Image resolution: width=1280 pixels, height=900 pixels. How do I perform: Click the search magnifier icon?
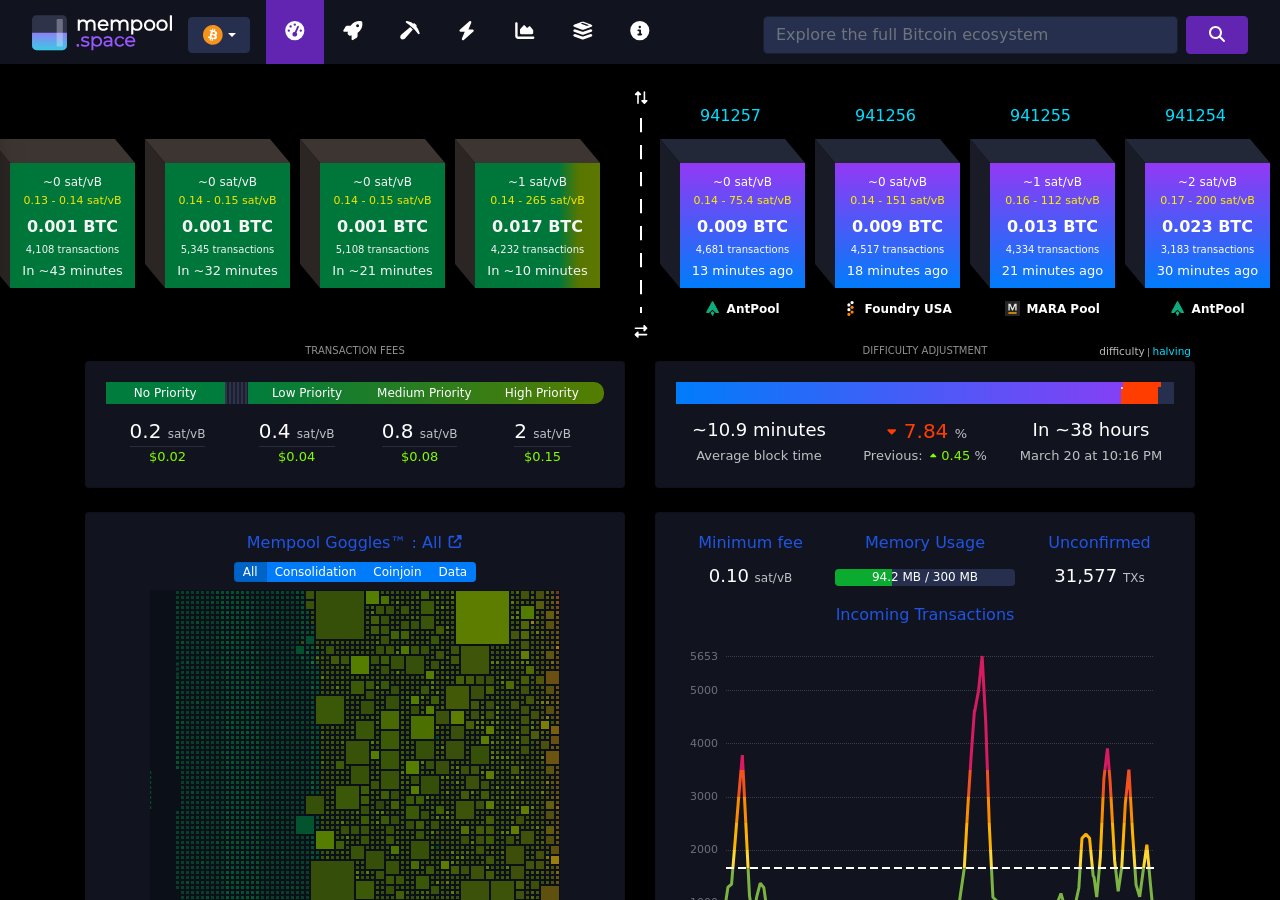coord(1216,34)
